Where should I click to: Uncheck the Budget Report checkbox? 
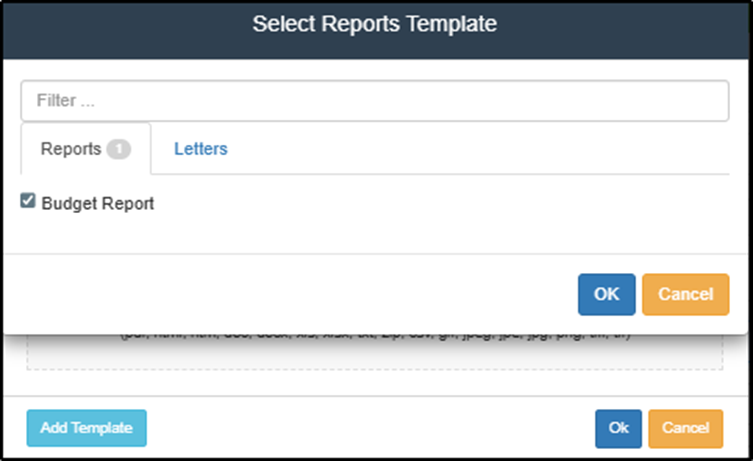pyautogui.click(x=28, y=202)
